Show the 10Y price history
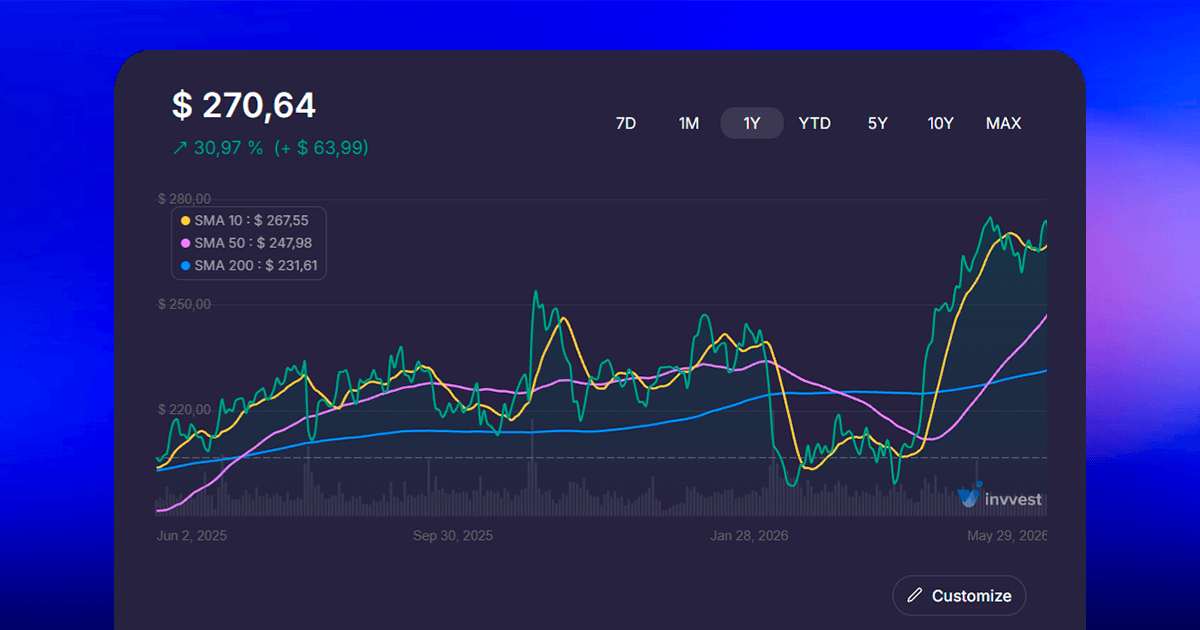 point(940,124)
